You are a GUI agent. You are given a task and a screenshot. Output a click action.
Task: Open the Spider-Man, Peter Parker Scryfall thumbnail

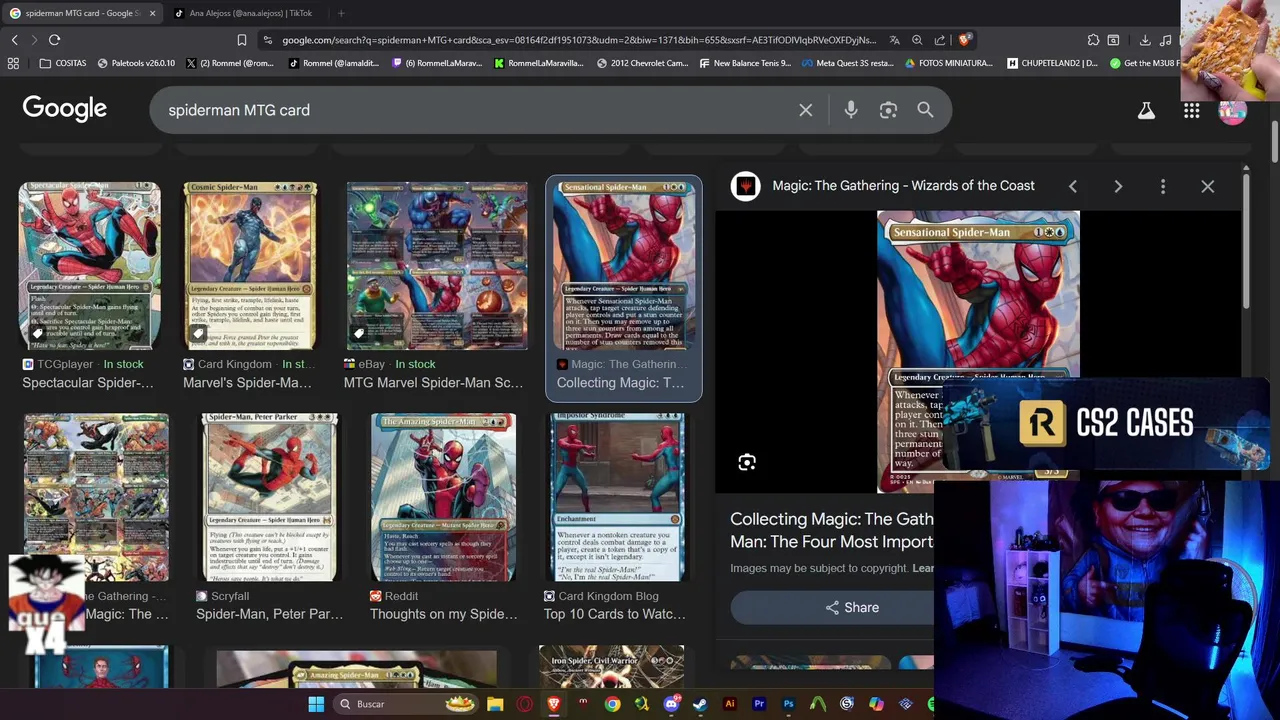coord(270,497)
